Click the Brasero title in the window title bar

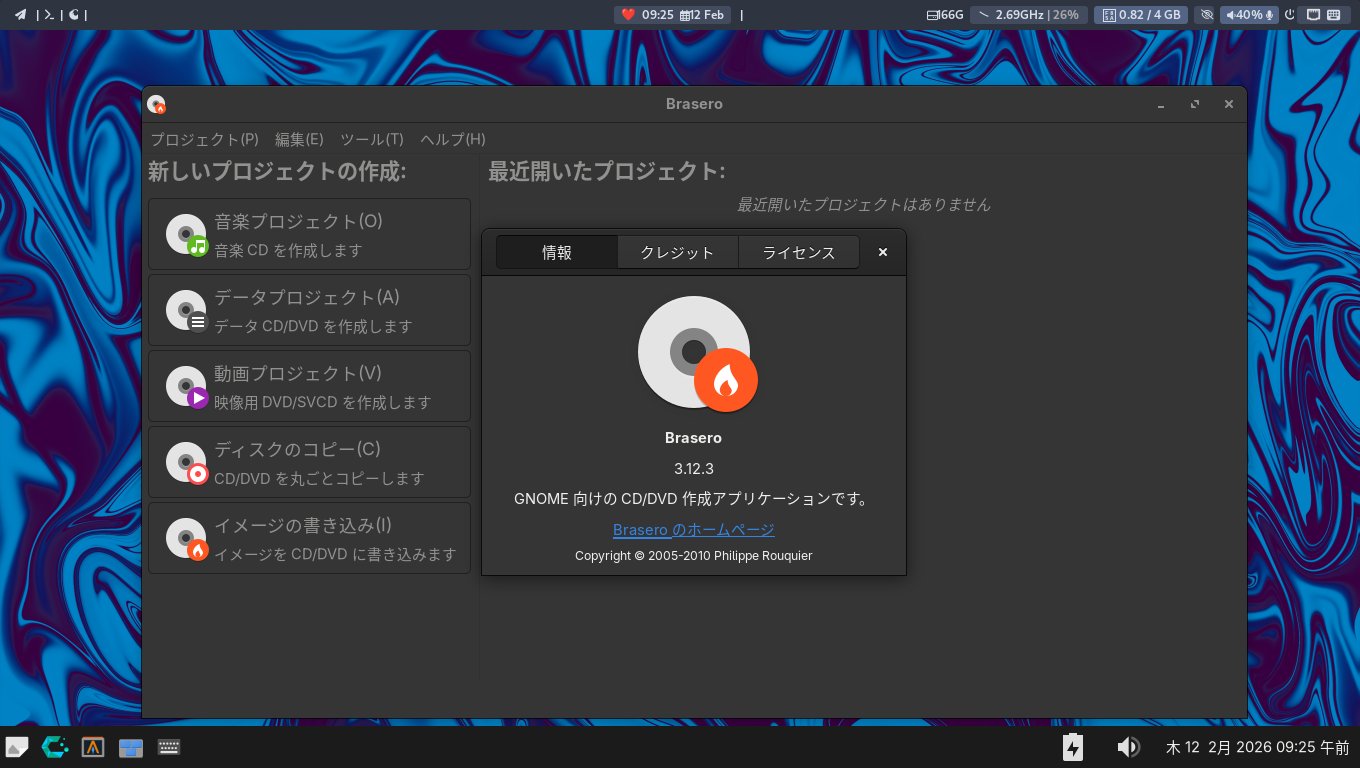click(694, 104)
